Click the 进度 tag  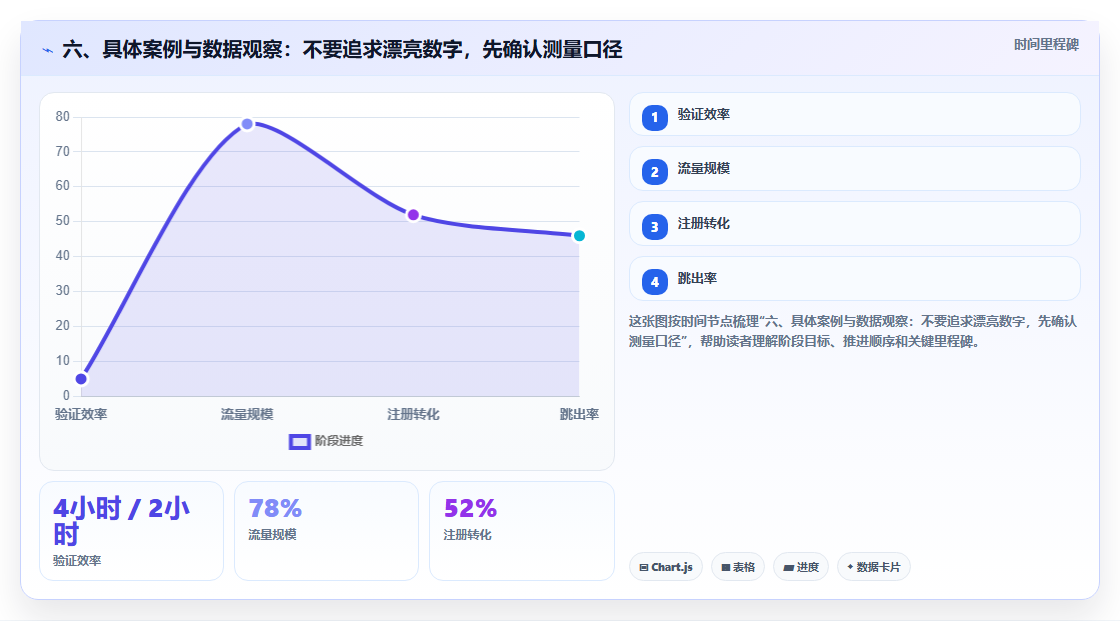coord(801,567)
